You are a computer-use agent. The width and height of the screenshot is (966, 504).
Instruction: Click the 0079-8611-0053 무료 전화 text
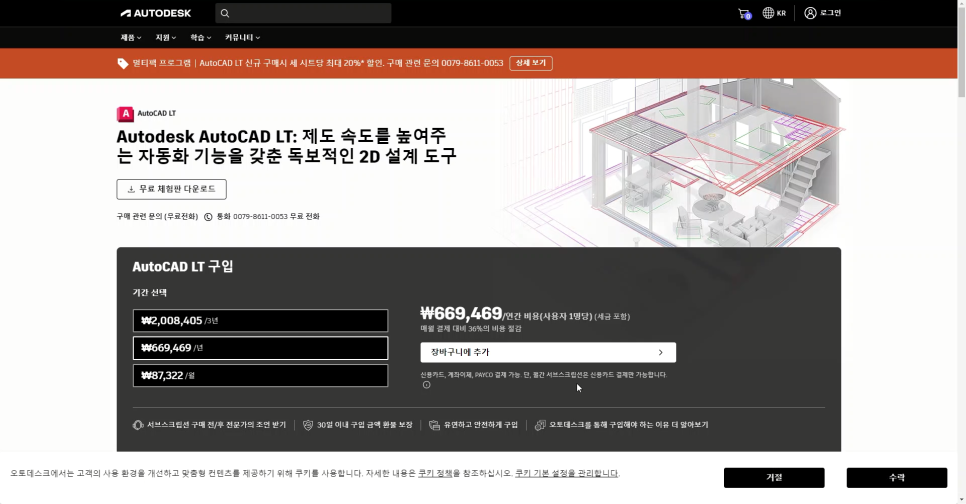tap(276, 217)
